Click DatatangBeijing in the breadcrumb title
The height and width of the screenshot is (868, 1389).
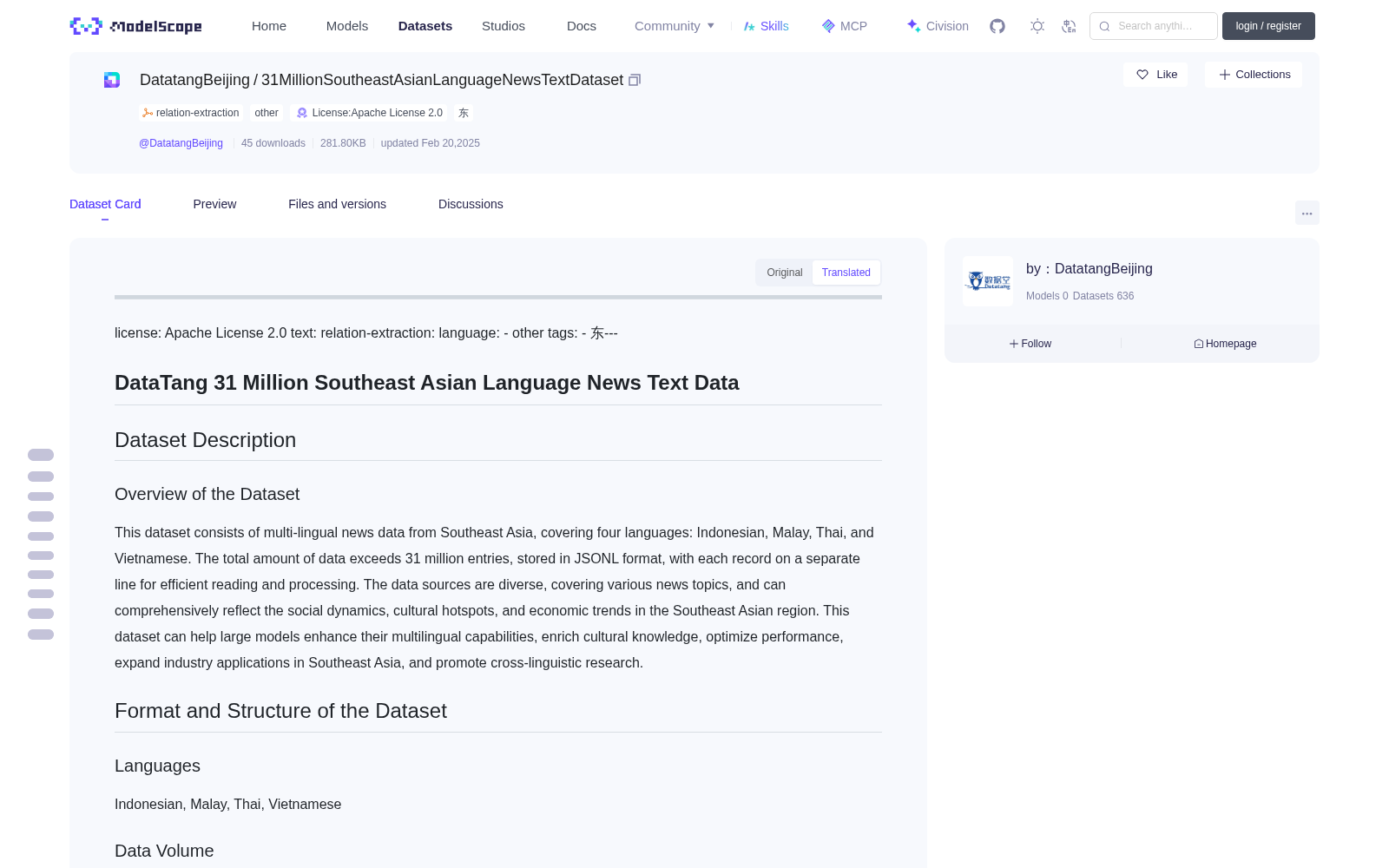click(194, 80)
